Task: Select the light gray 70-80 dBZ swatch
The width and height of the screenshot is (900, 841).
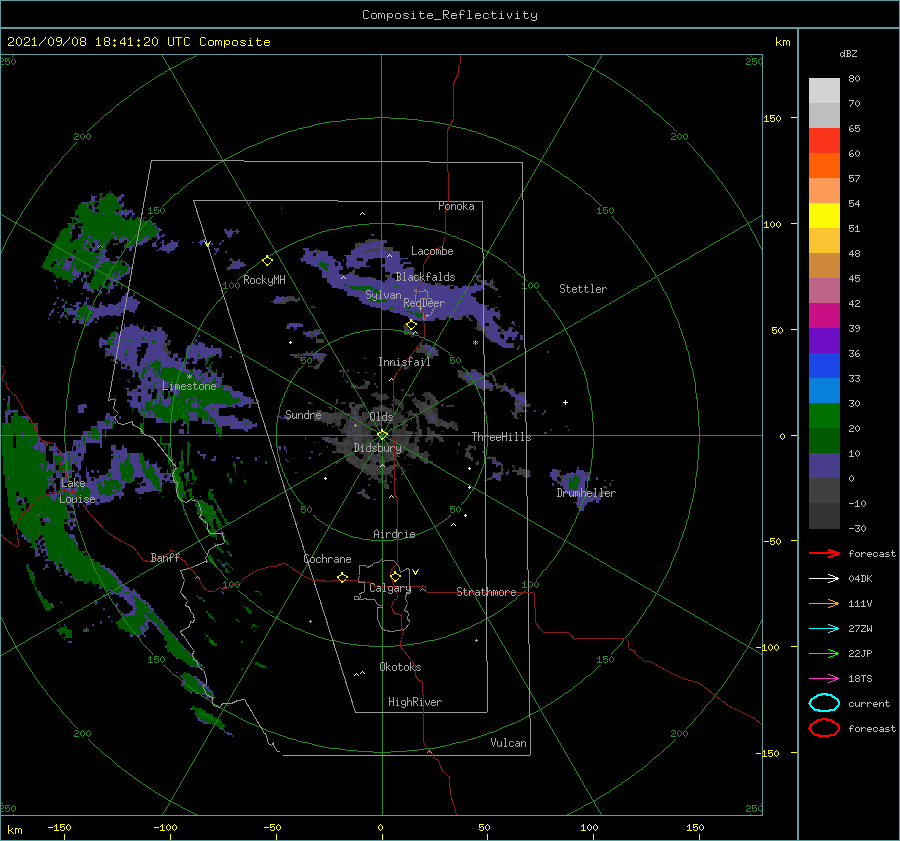Action: 824,91
